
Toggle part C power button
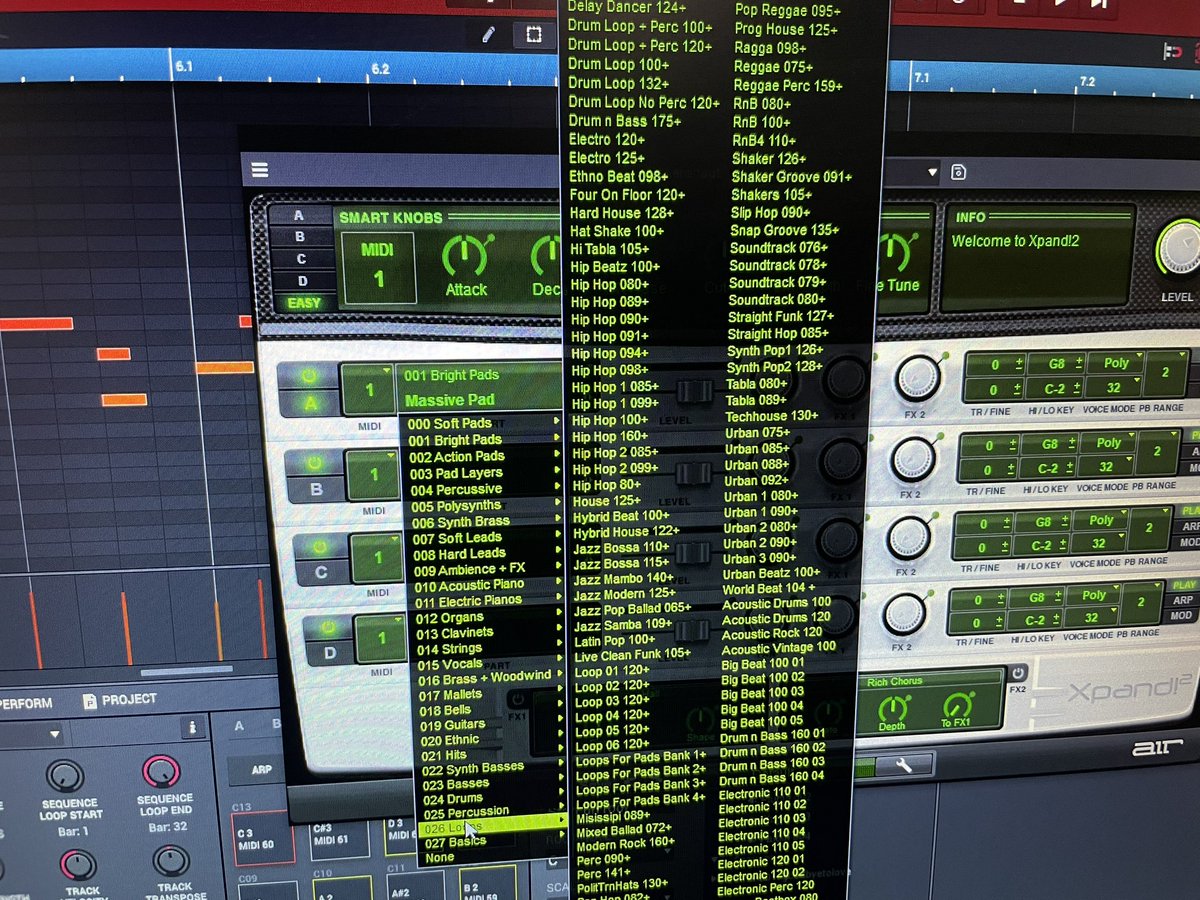pos(319,546)
